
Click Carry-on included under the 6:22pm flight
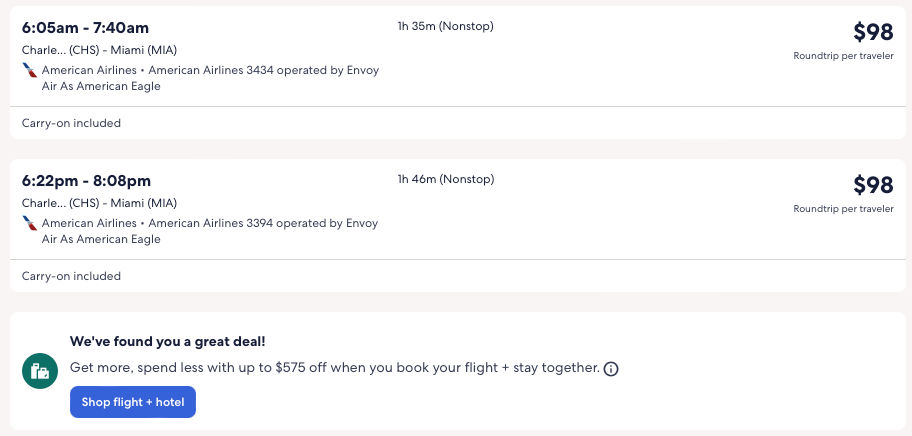click(71, 276)
